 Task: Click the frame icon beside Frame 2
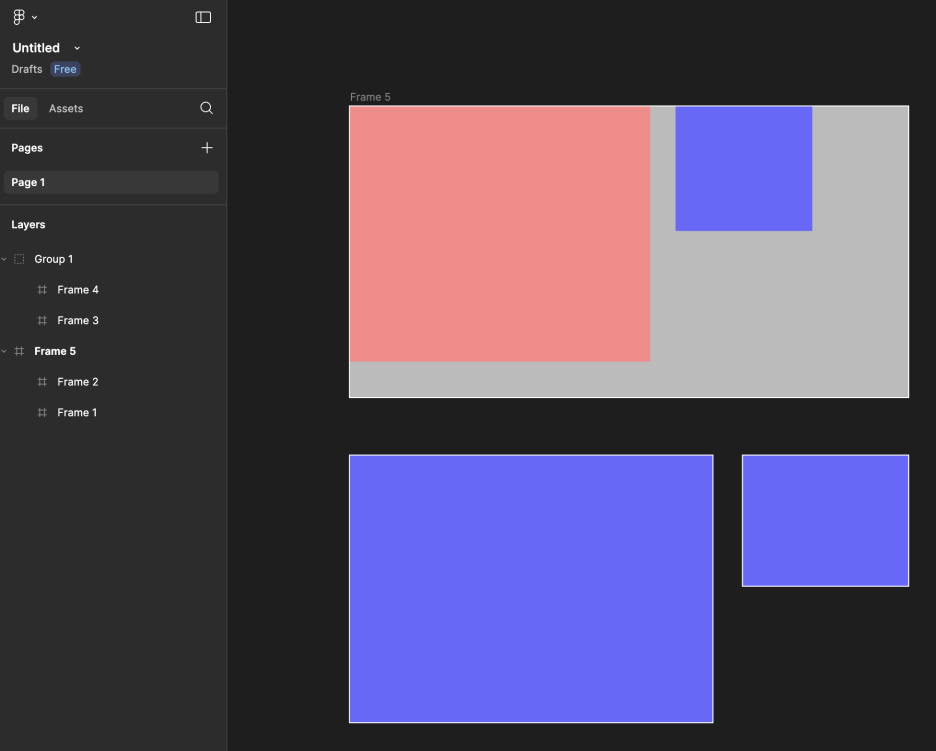click(42, 381)
